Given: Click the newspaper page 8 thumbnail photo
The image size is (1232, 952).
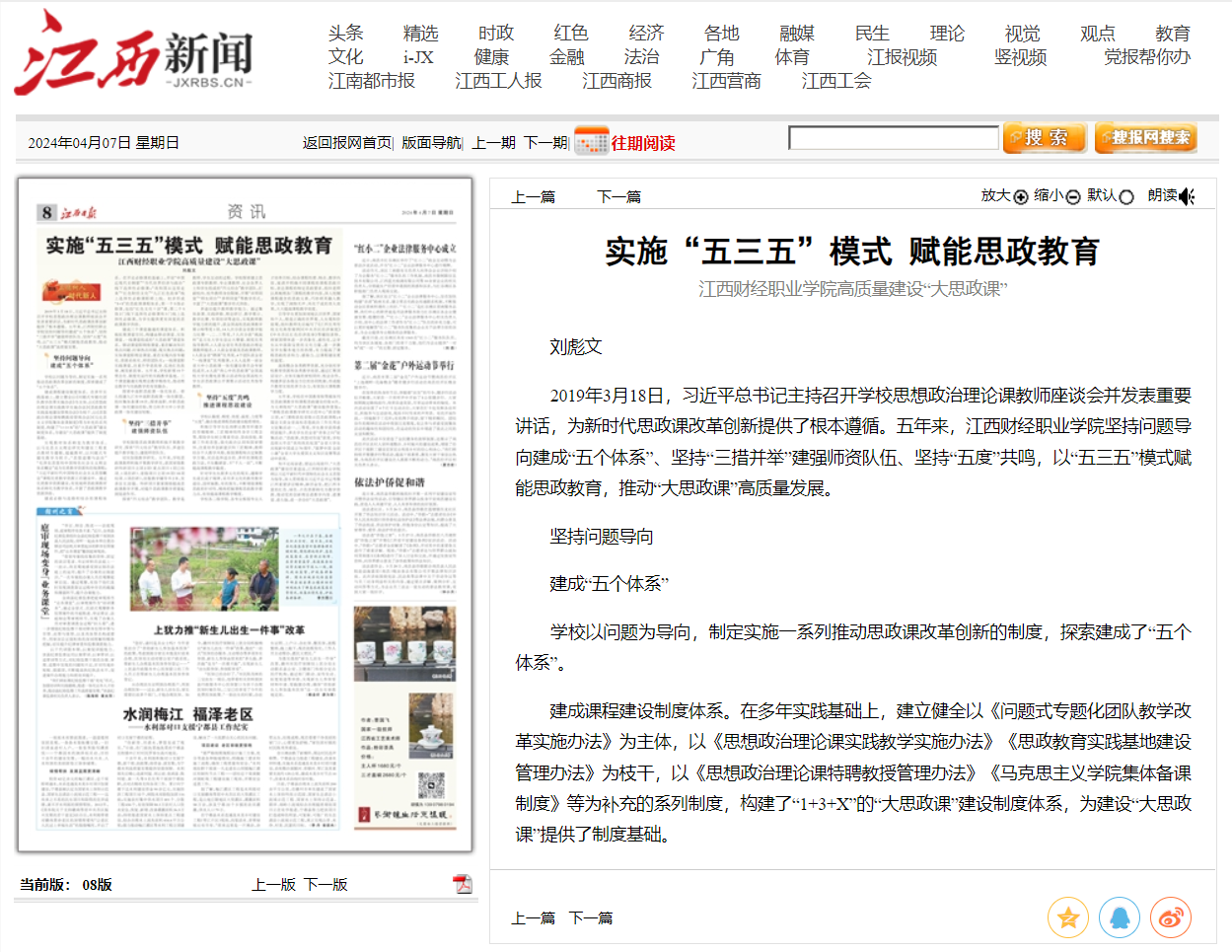Looking at the screenshot, I should click(x=246, y=515).
